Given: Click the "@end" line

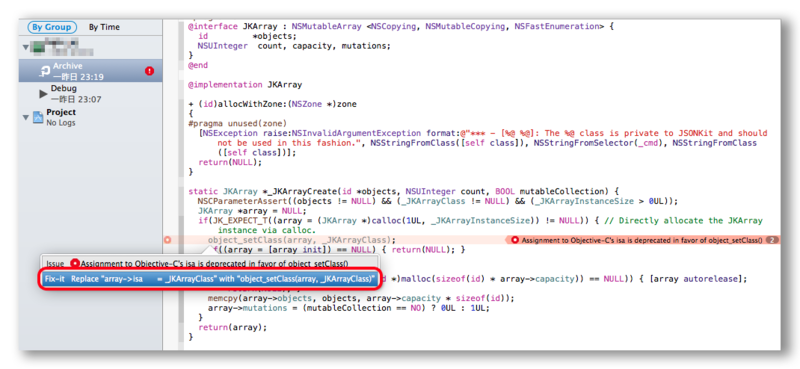Looking at the screenshot, I should tap(198, 65).
